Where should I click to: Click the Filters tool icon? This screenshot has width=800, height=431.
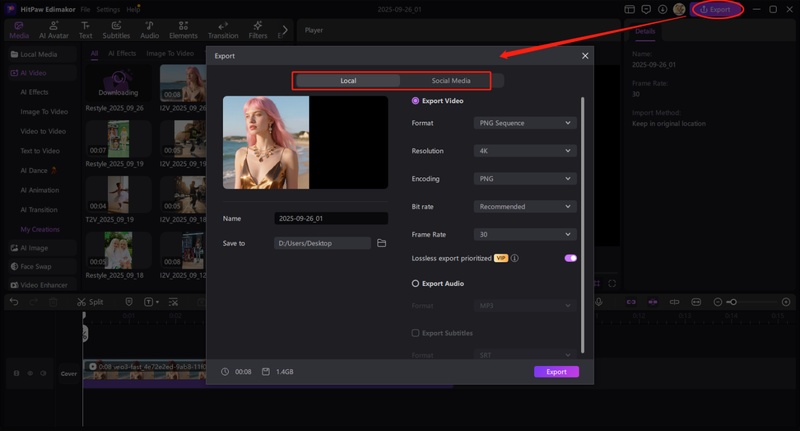coord(258,29)
